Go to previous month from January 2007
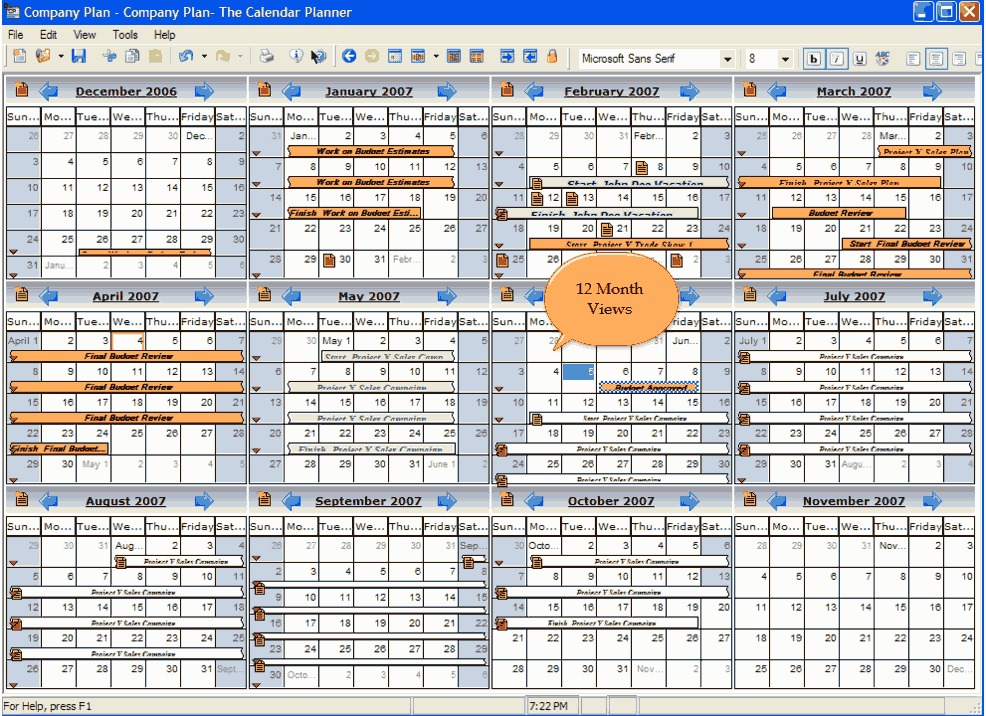Image resolution: width=986 pixels, height=716 pixels. pos(291,91)
